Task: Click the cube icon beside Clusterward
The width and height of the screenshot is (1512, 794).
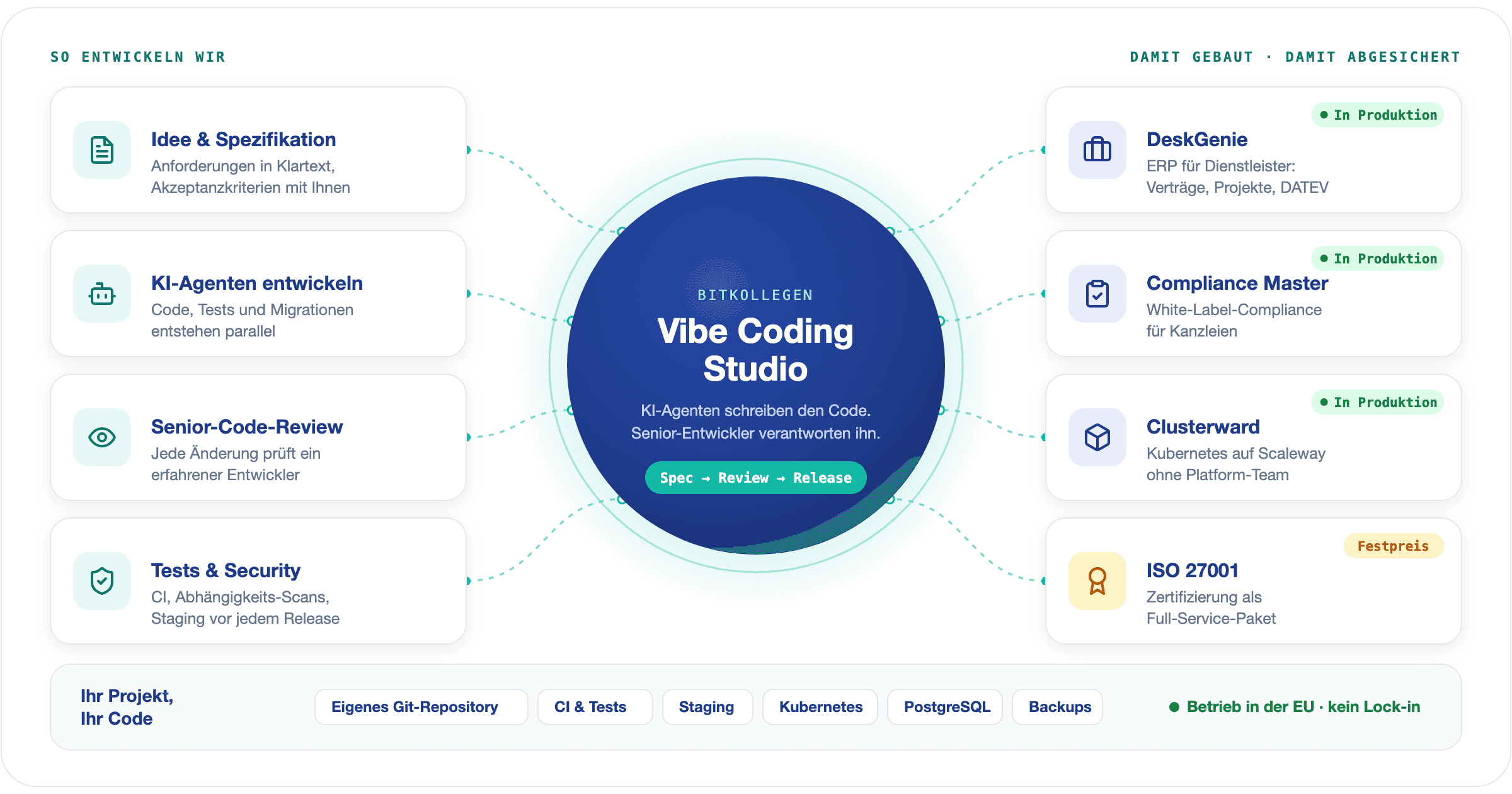Action: (1097, 437)
